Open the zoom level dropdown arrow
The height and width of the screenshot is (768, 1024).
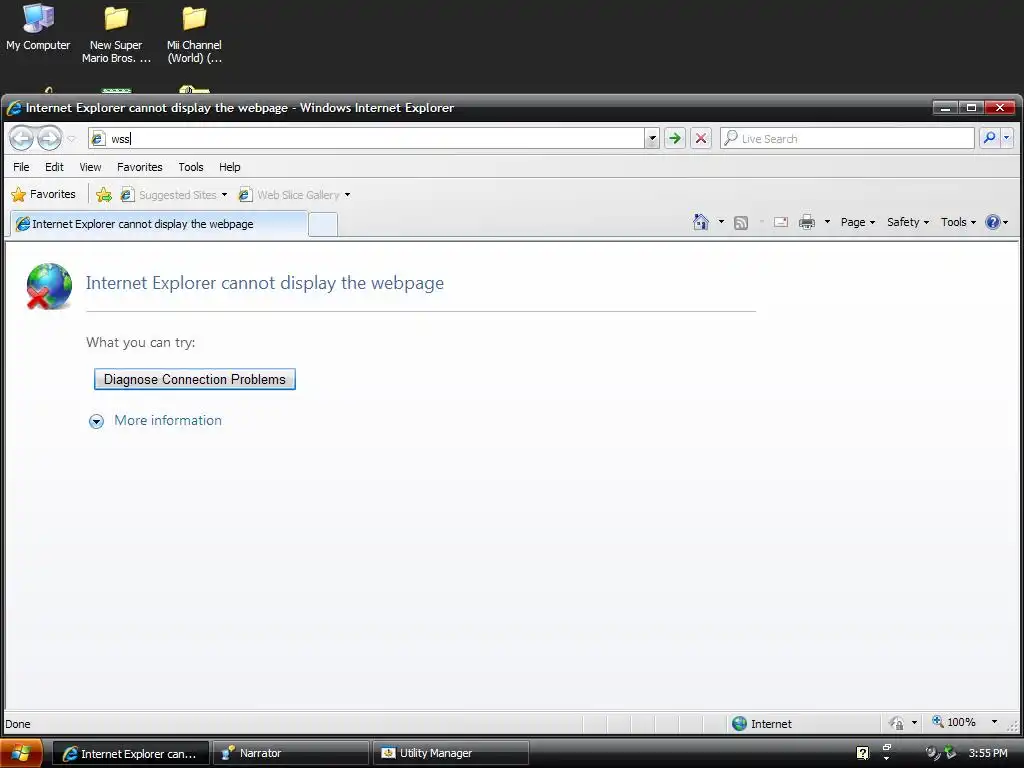[x=995, y=722]
